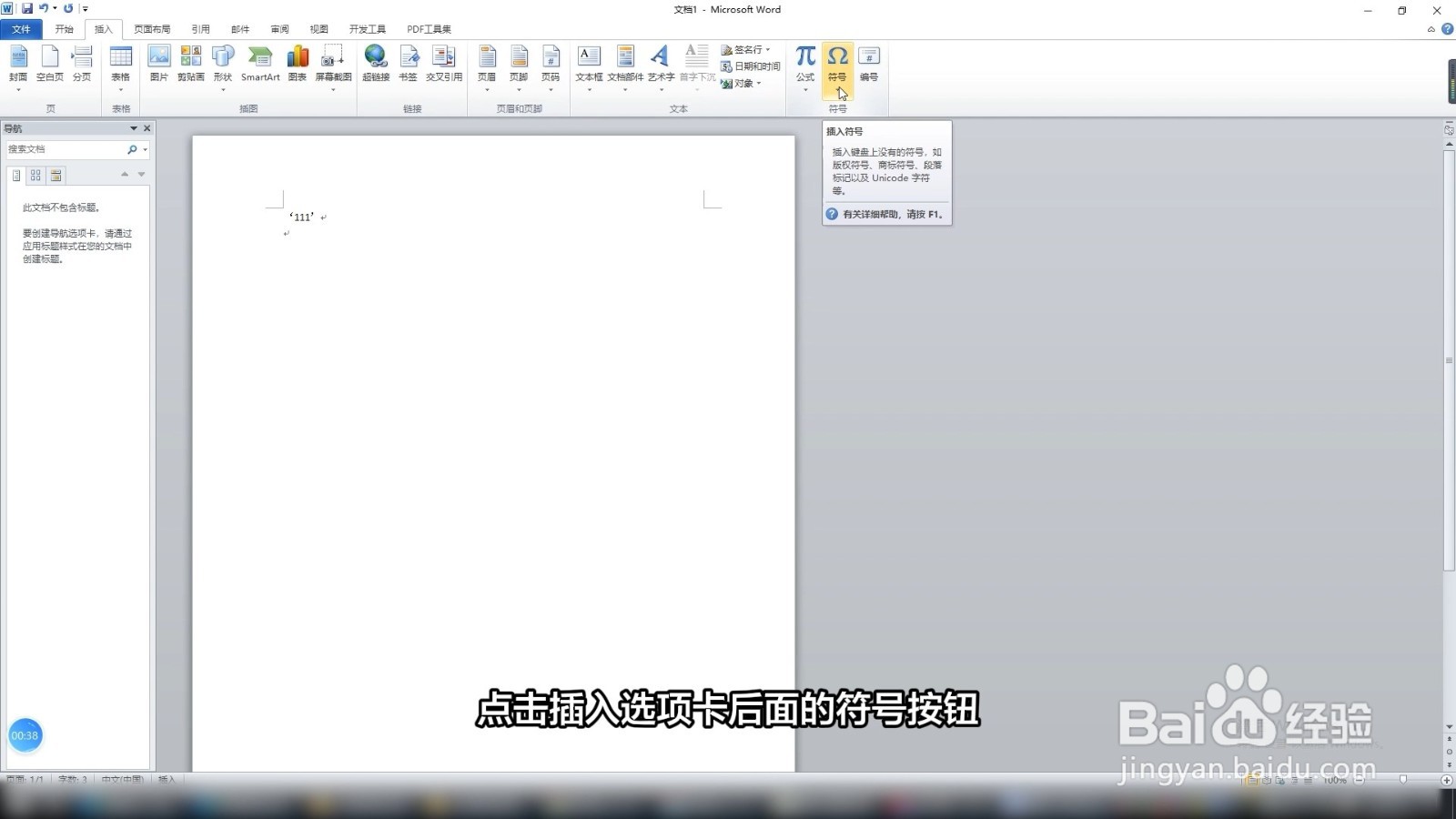Viewport: 1456px width, 819px height.
Task: Open the 文件 (File) tab
Action: point(21,29)
